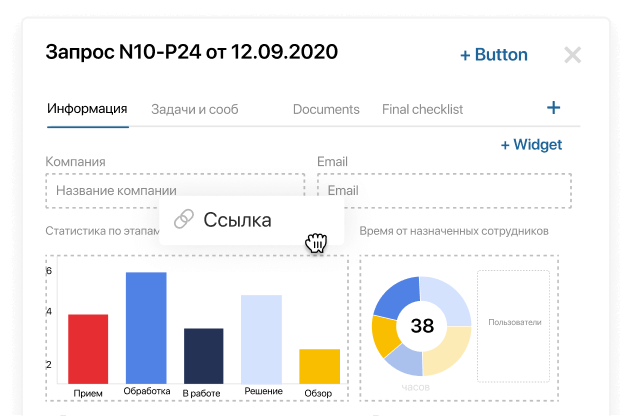Switch to the Информация tab
Viewport: 632px width, 416px height.
[87, 109]
